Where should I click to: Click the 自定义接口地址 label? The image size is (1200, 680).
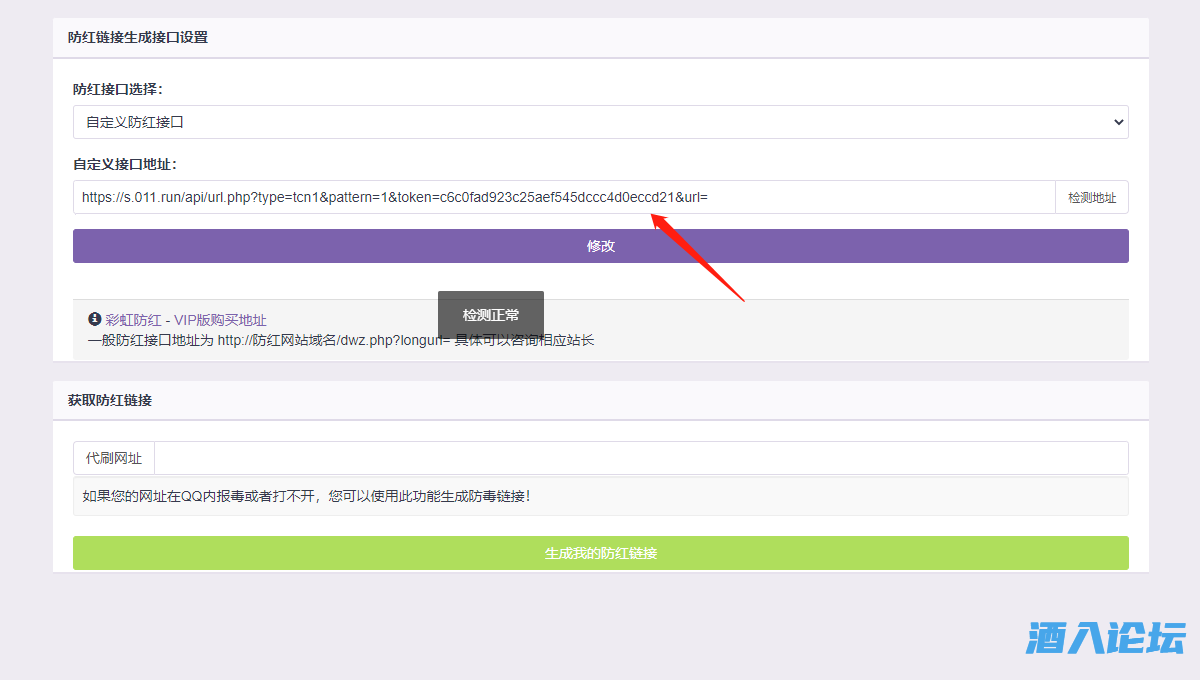click(x=124, y=164)
